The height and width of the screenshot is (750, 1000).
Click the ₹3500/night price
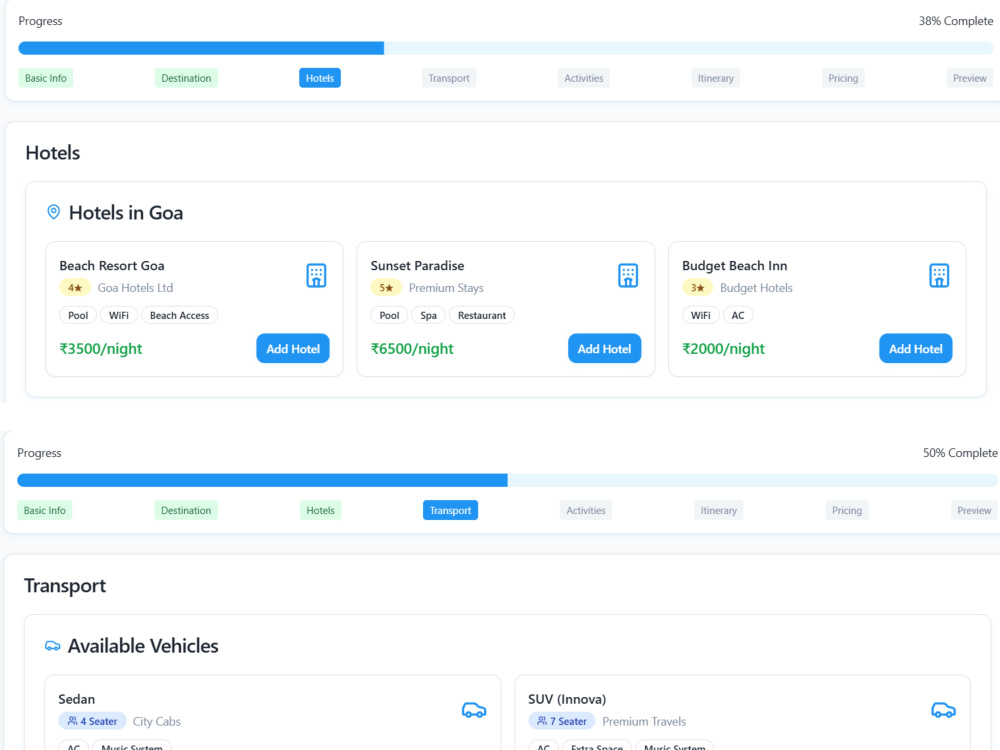[101, 349]
